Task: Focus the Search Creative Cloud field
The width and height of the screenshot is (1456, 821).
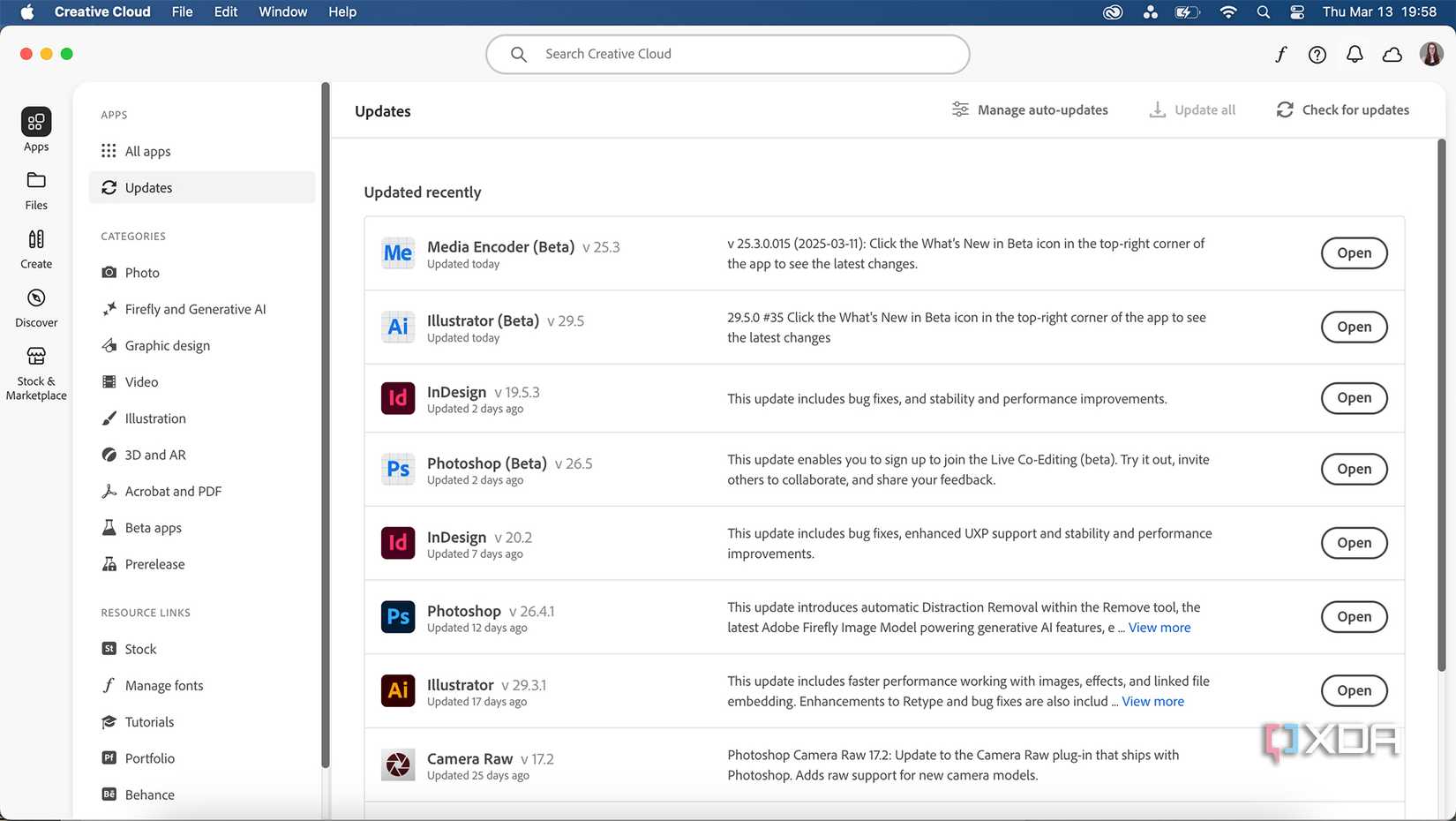Action: coord(727,54)
